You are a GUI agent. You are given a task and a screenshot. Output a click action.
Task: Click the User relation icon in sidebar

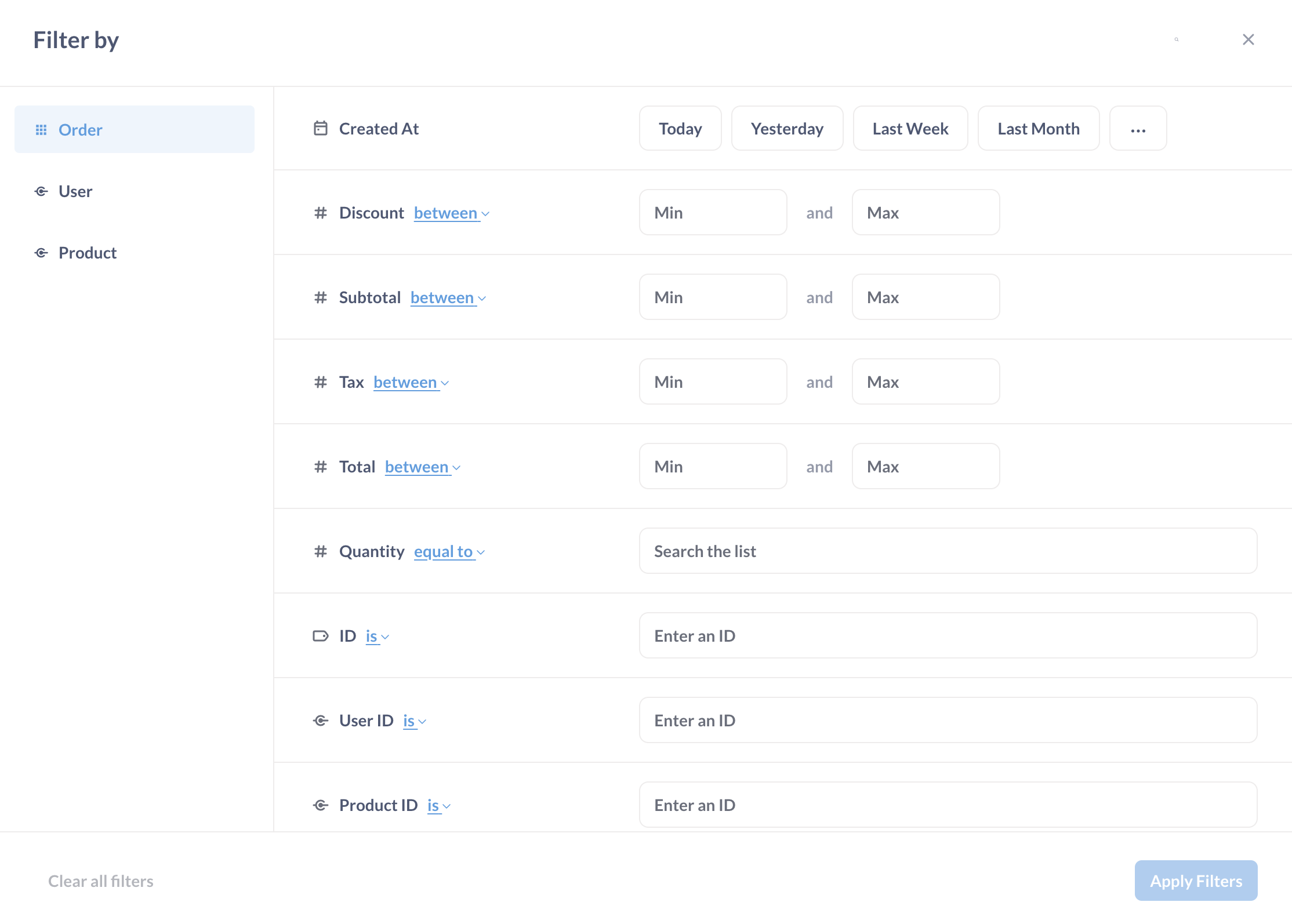click(41, 190)
